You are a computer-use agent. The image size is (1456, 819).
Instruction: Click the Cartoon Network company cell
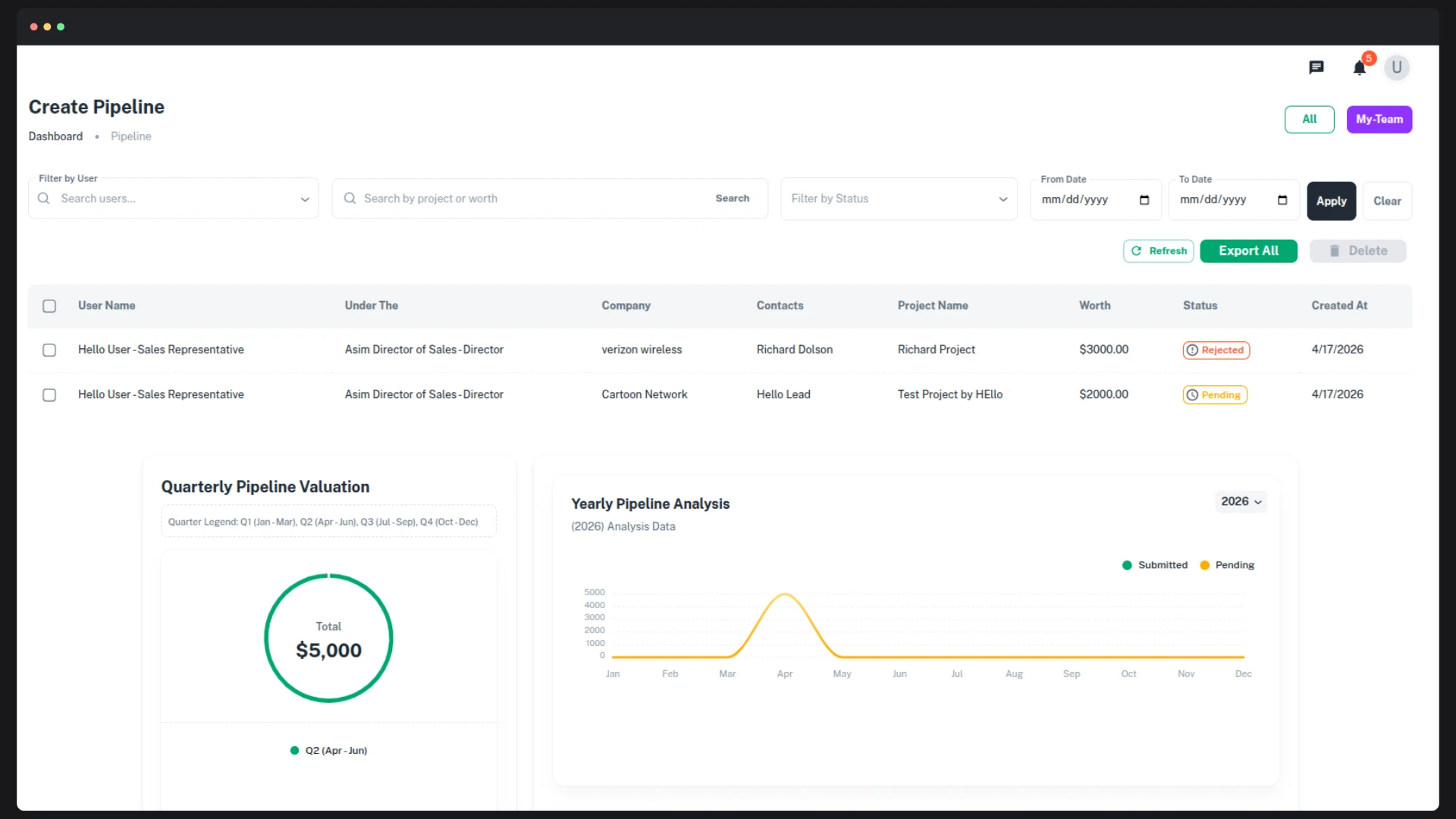(x=644, y=394)
